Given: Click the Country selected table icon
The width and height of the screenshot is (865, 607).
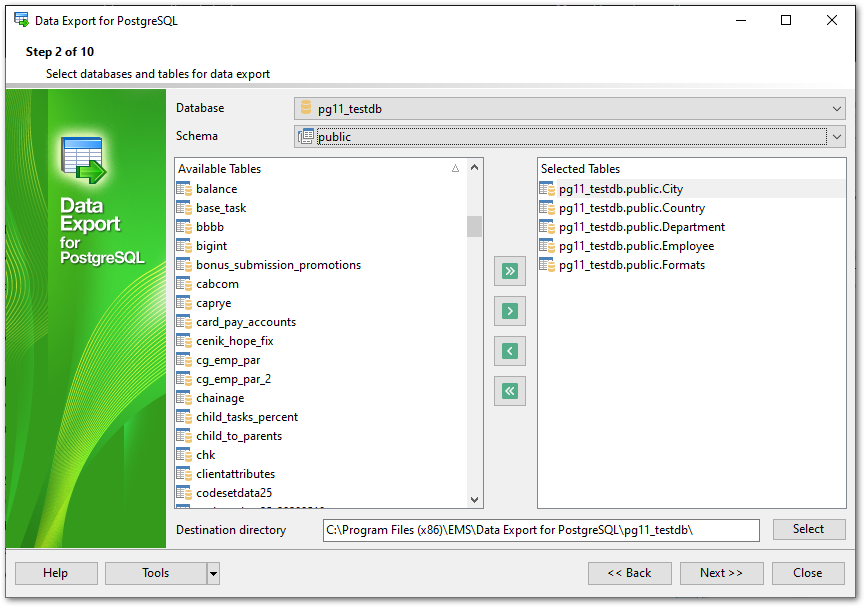Looking at the screenshot, I should tap(547, 208).
